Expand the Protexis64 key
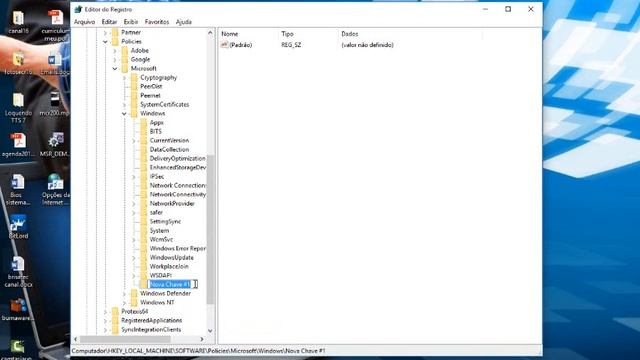 pyautogui.click(x=105, y=312)
